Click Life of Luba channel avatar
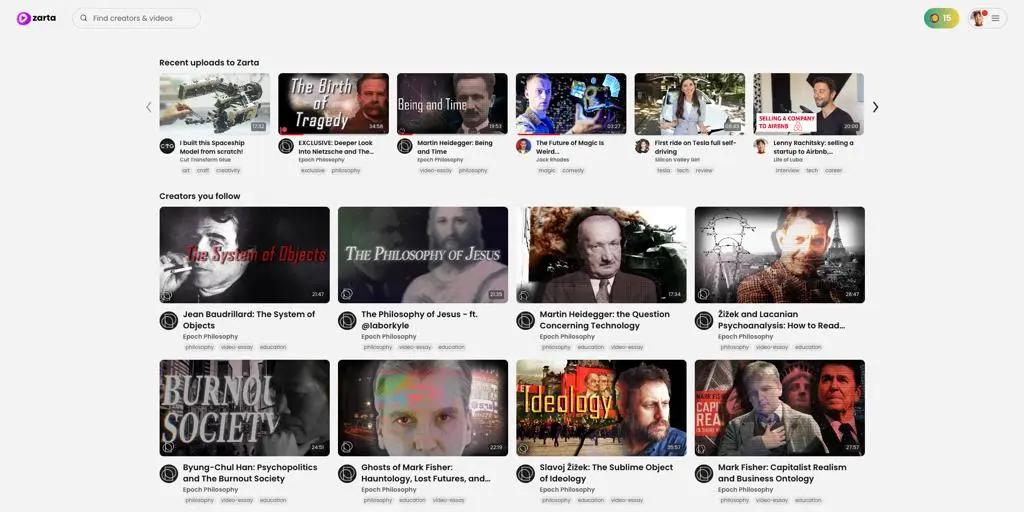The width and height of the screenshot is (1024, 512). tap(761, 146)
